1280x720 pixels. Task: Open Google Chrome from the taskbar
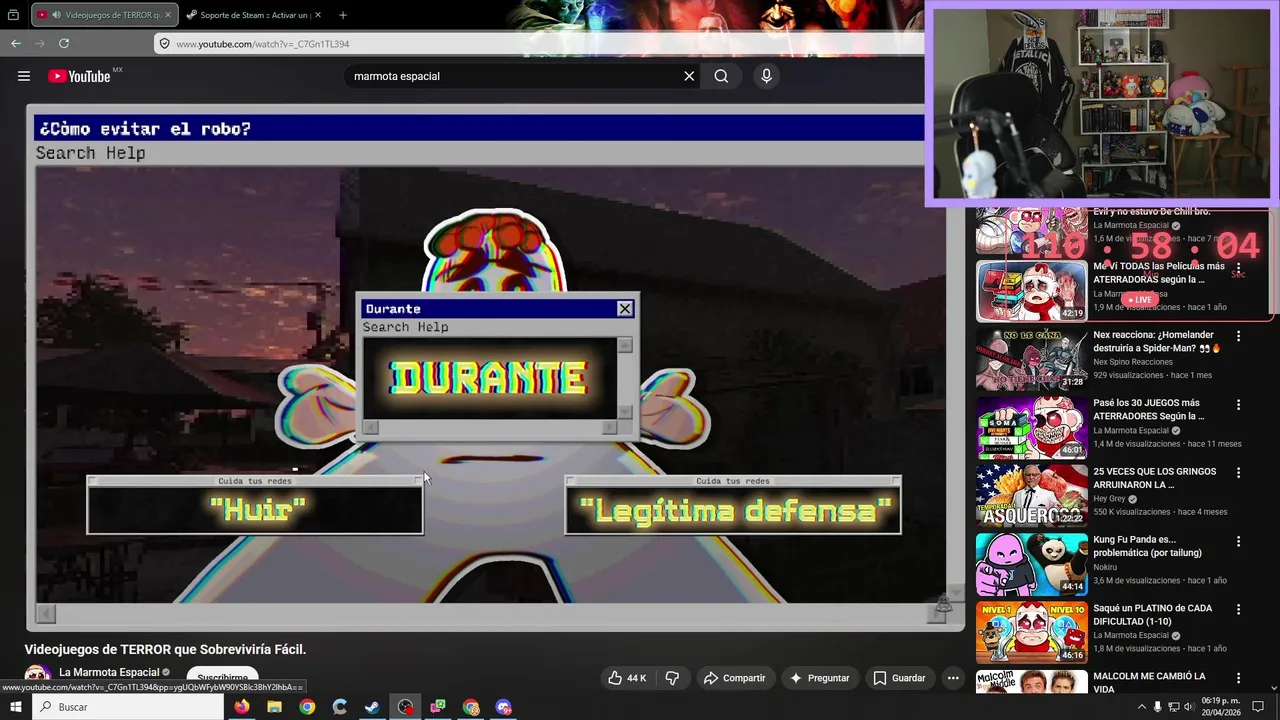307,707
